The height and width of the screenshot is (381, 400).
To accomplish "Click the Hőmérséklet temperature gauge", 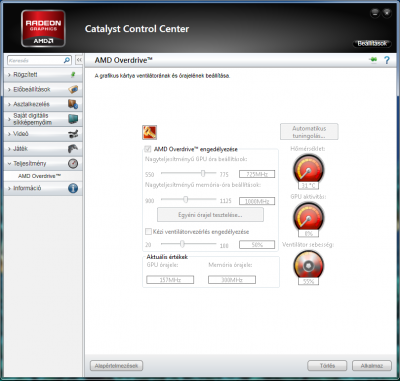I will [308, 169].
